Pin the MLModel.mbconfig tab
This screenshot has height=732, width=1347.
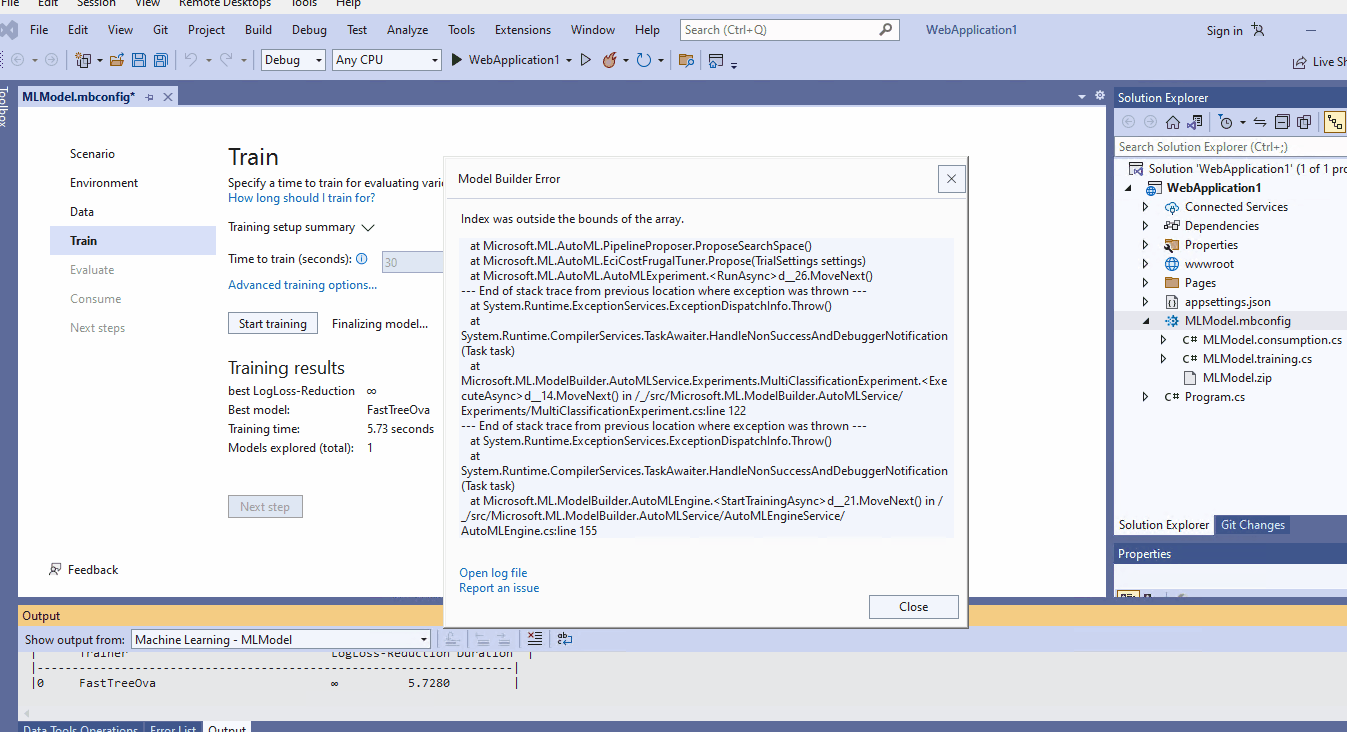tap(150, 97)
